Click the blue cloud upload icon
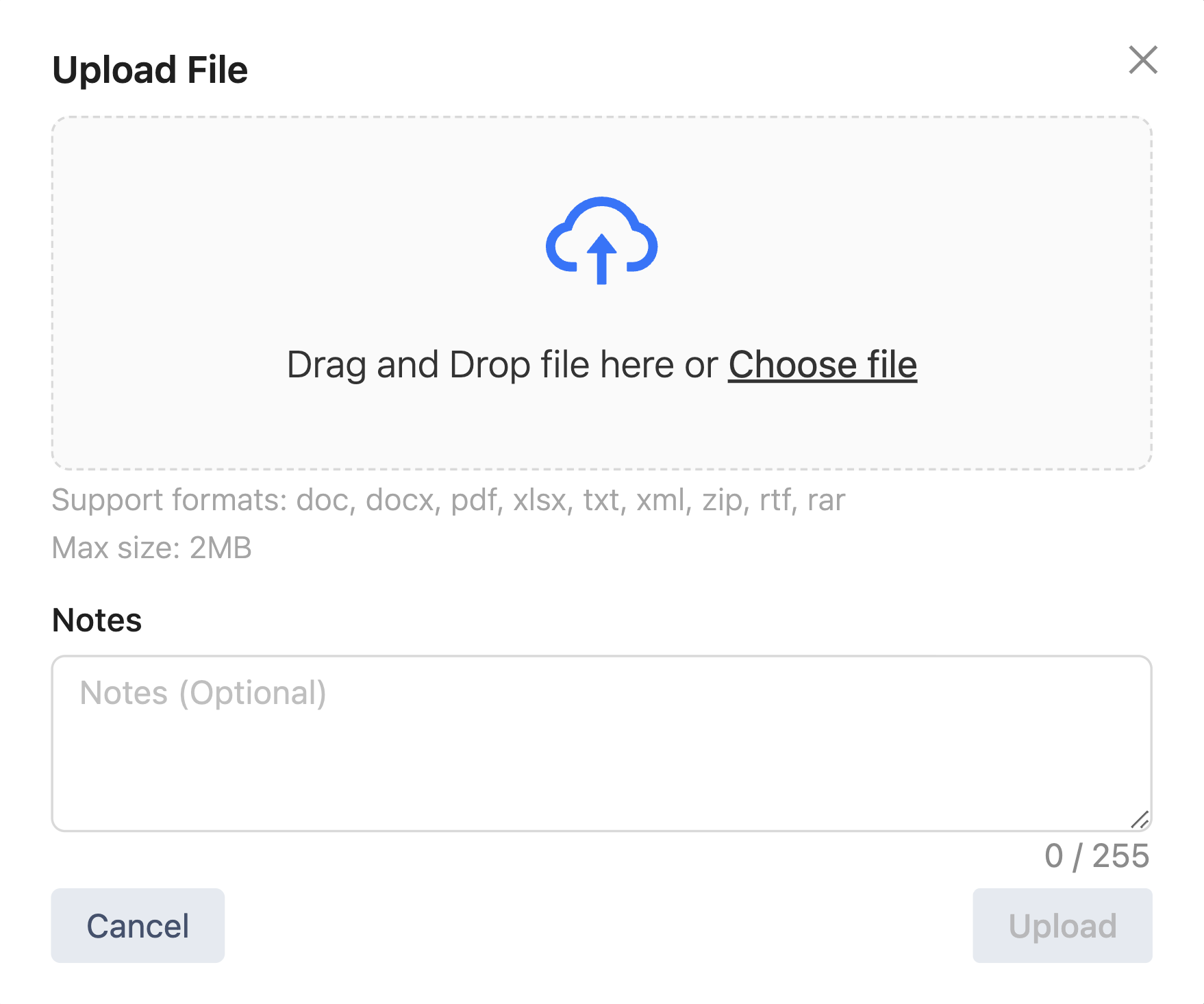The width and height of the screenshot is (1204, 1004). click(601, 240)
